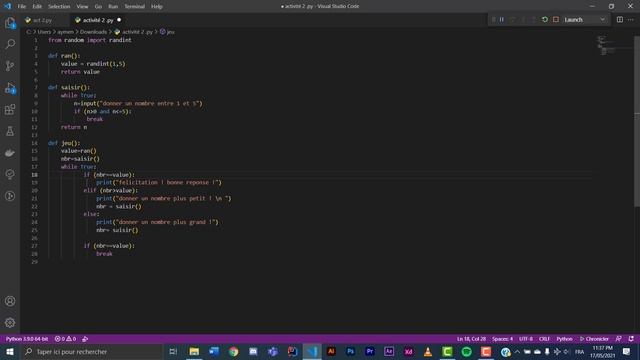Open the Terminal menu

[135, 7]
